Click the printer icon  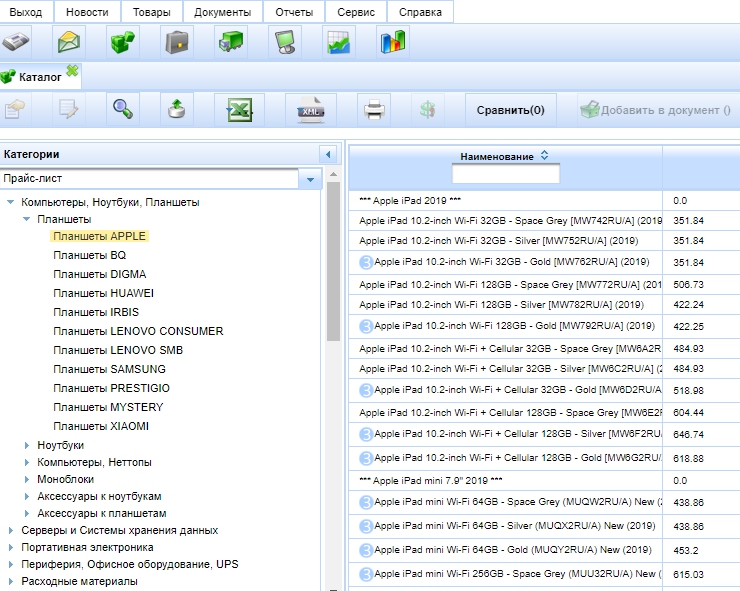pyautogui.click(x=374, y=110)
